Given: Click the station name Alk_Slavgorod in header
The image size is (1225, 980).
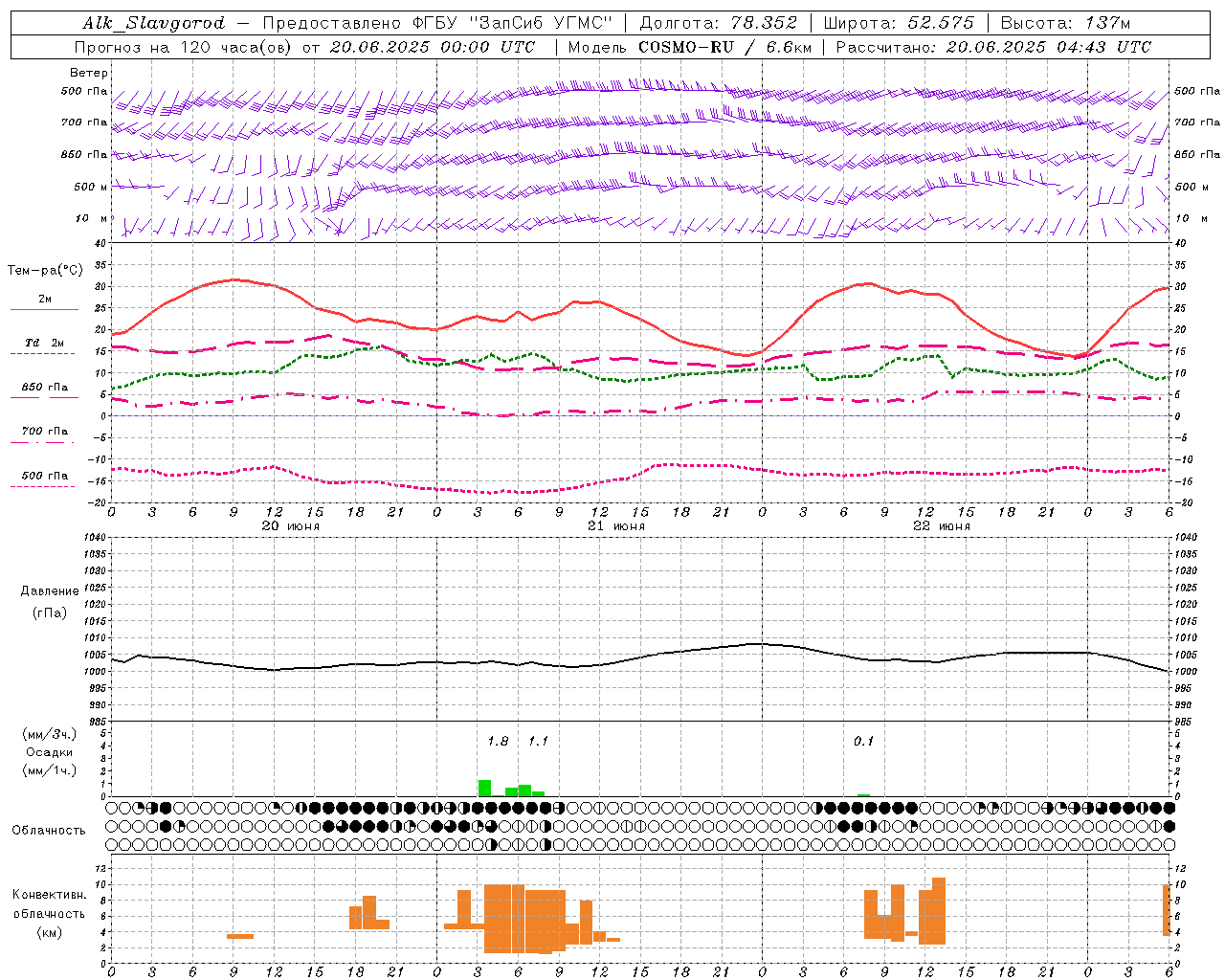Looking at the screenshot, I should (154, 23).
